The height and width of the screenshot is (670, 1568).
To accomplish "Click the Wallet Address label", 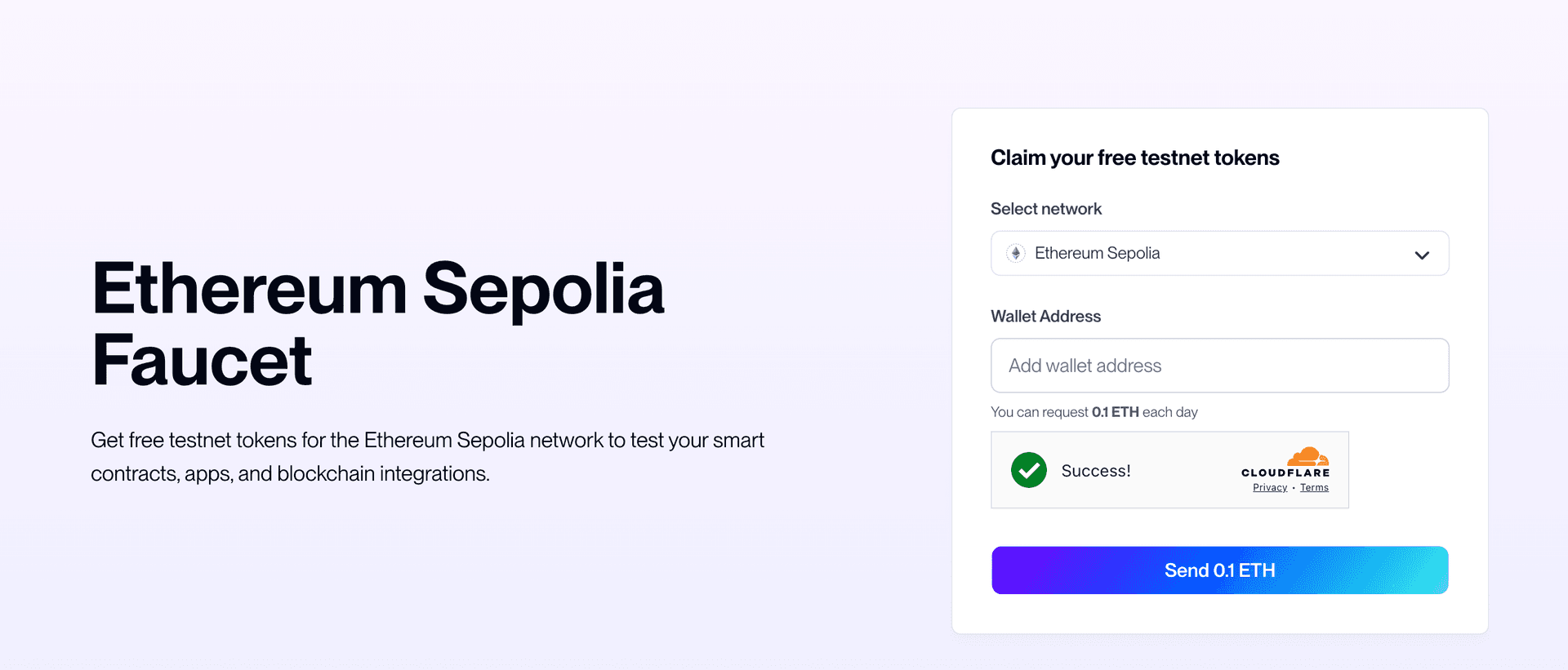I will [1045, 316].
